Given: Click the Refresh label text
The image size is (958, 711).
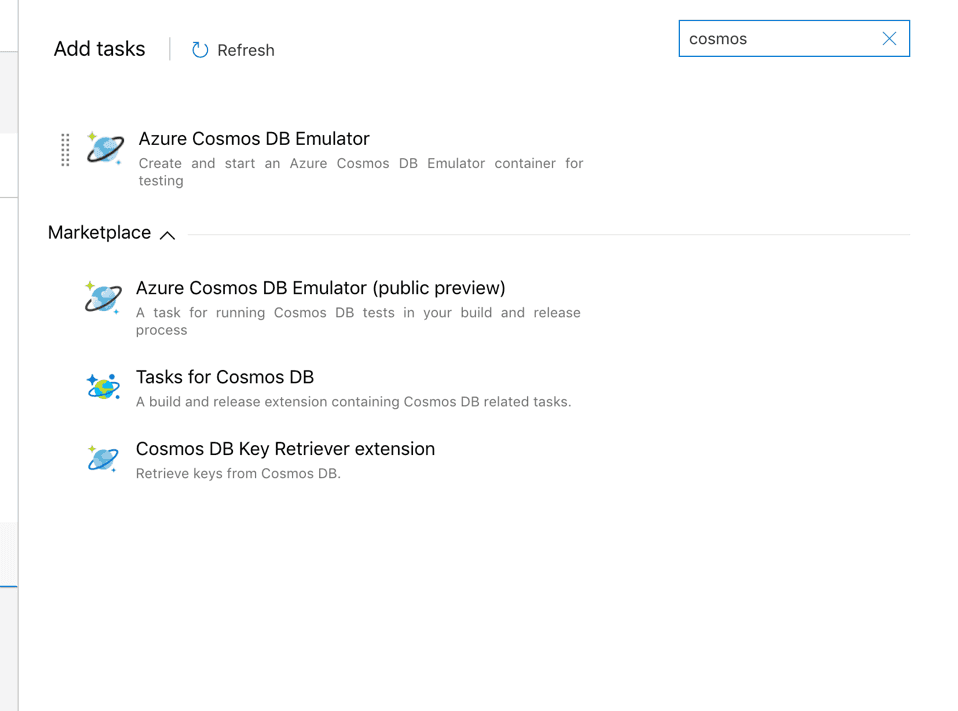Looking at the screenshot, I should click(x=246, y=50).
